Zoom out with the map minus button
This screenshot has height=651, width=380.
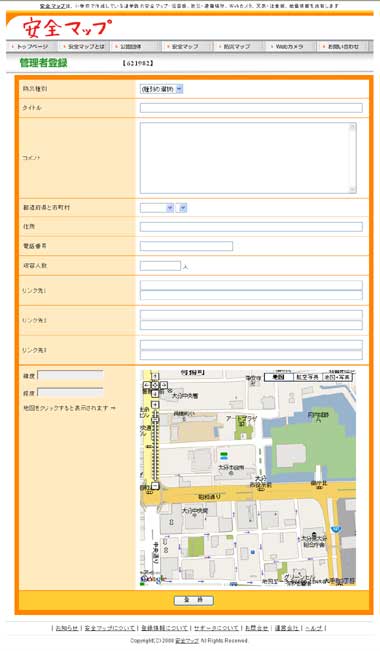click(x=155, y=486)
